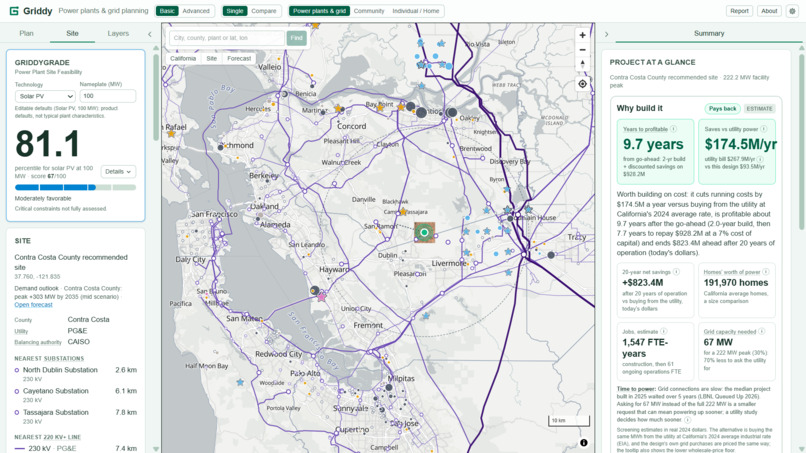Click the 191,970 homes value
This screenshot has height=453, width=806.
[736, 283]
